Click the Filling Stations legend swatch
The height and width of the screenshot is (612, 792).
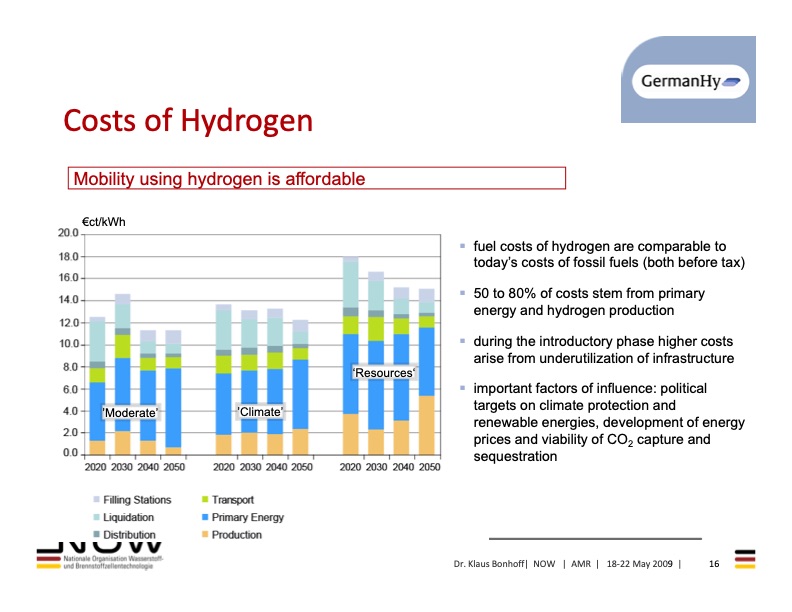tap(96, 499)
